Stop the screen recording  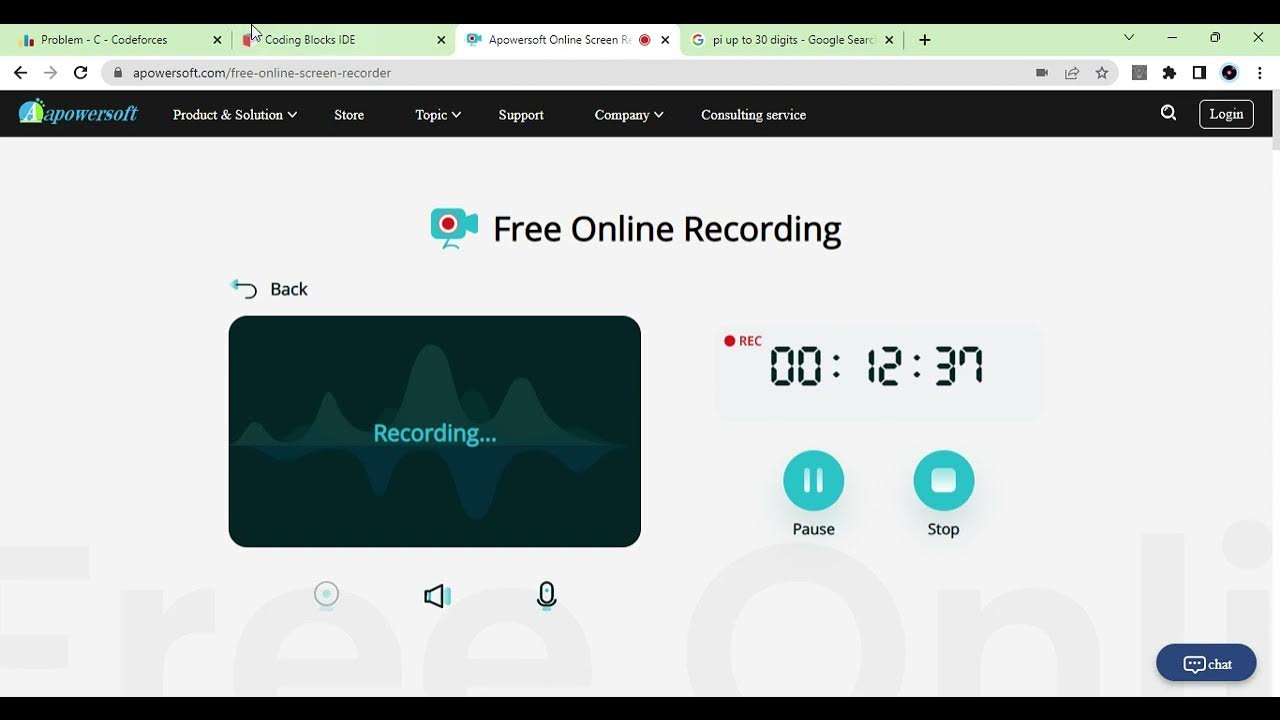point(943,481)
